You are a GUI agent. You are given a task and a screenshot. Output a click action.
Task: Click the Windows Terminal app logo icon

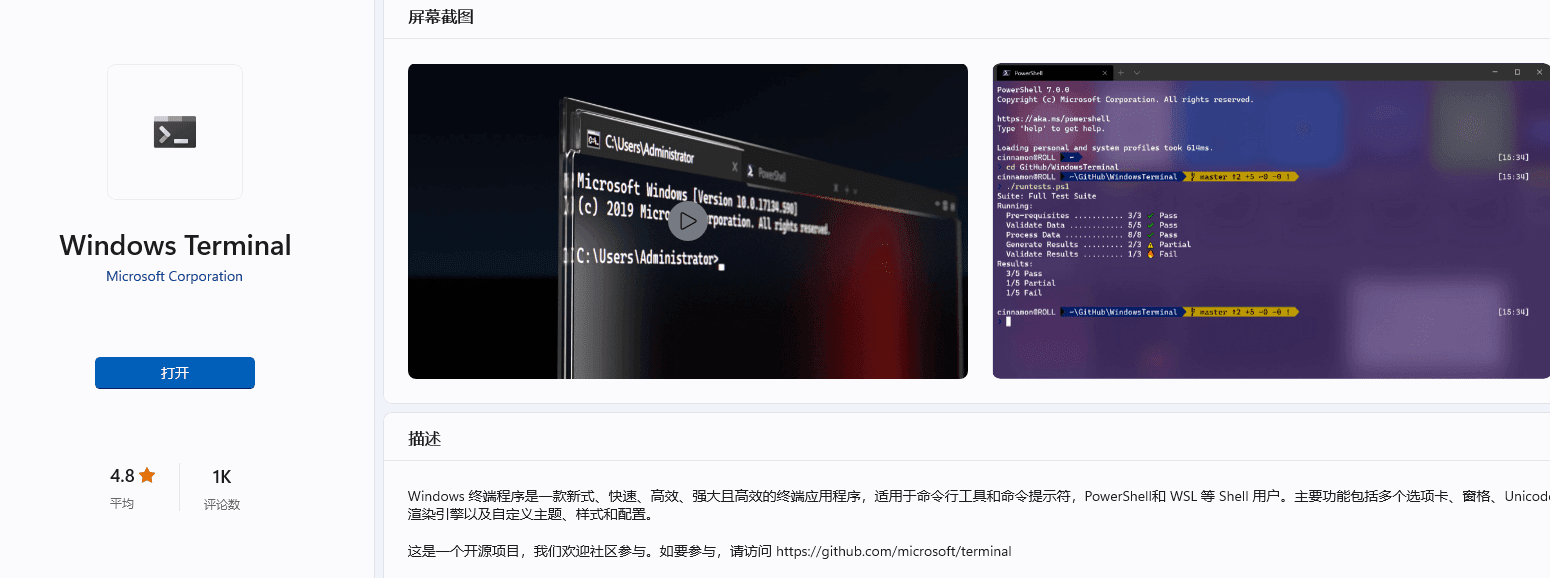click(x=174, y=131)
